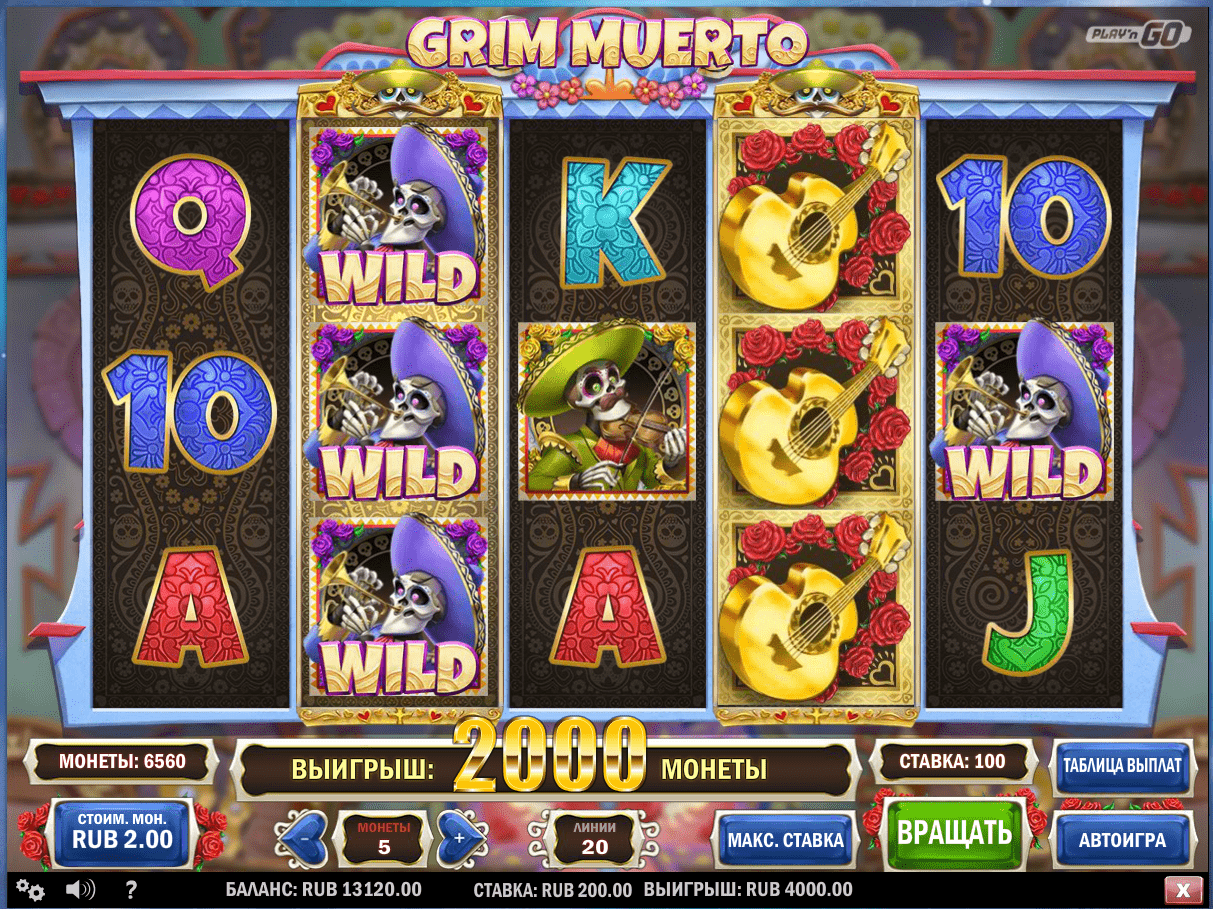Close the game with the red X

click(x=1183, y=889)
